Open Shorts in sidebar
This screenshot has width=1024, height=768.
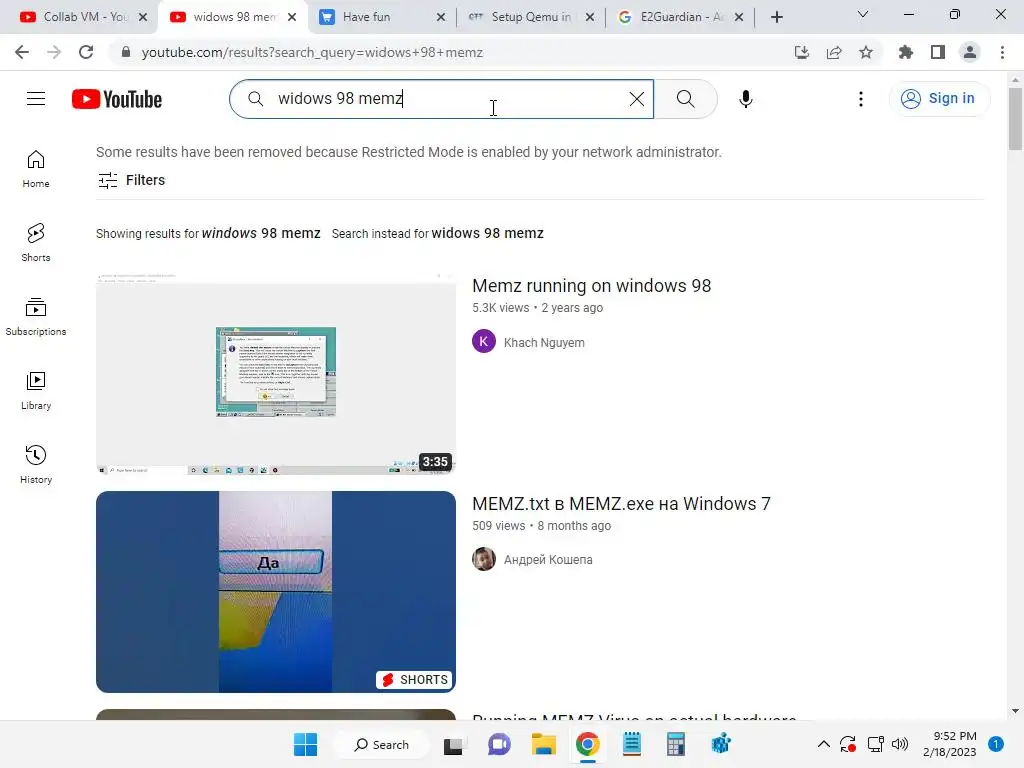click(x=36, y=242)
